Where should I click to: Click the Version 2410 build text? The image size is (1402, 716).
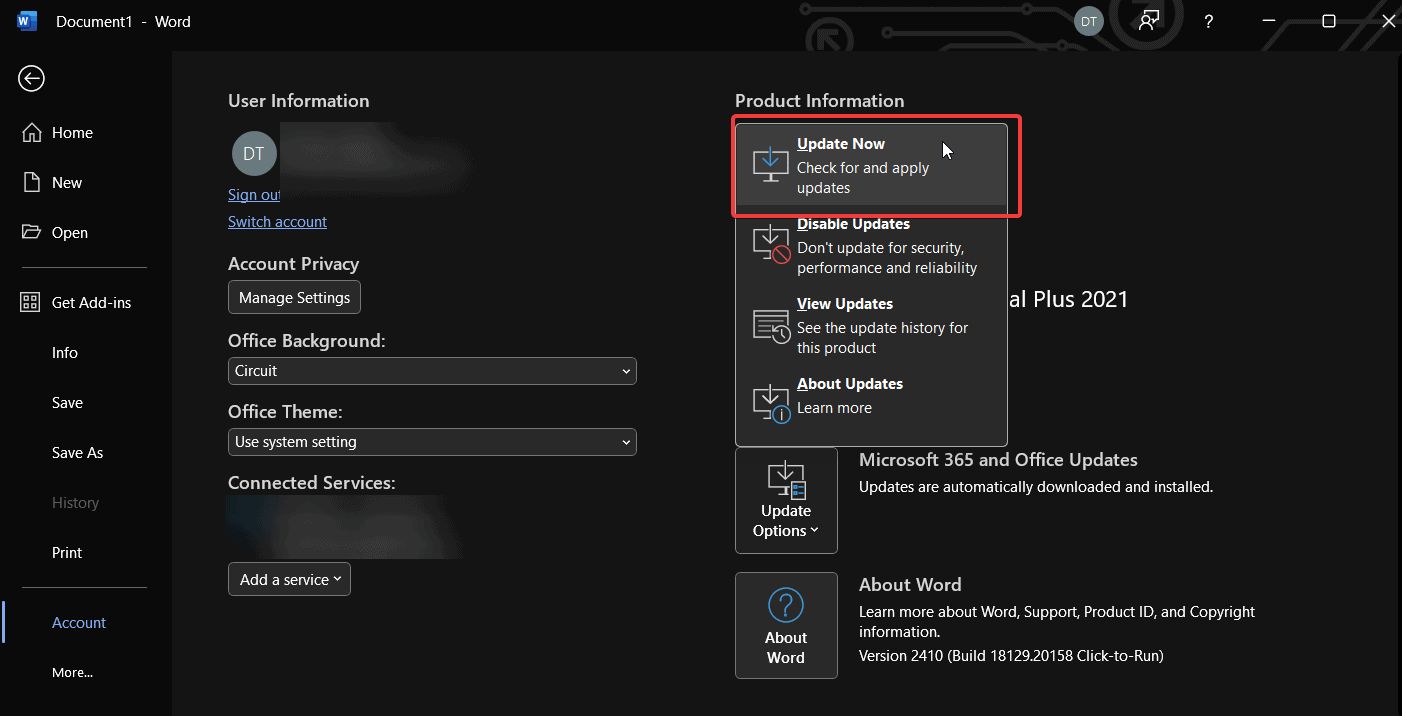(x=1011, y=656)
